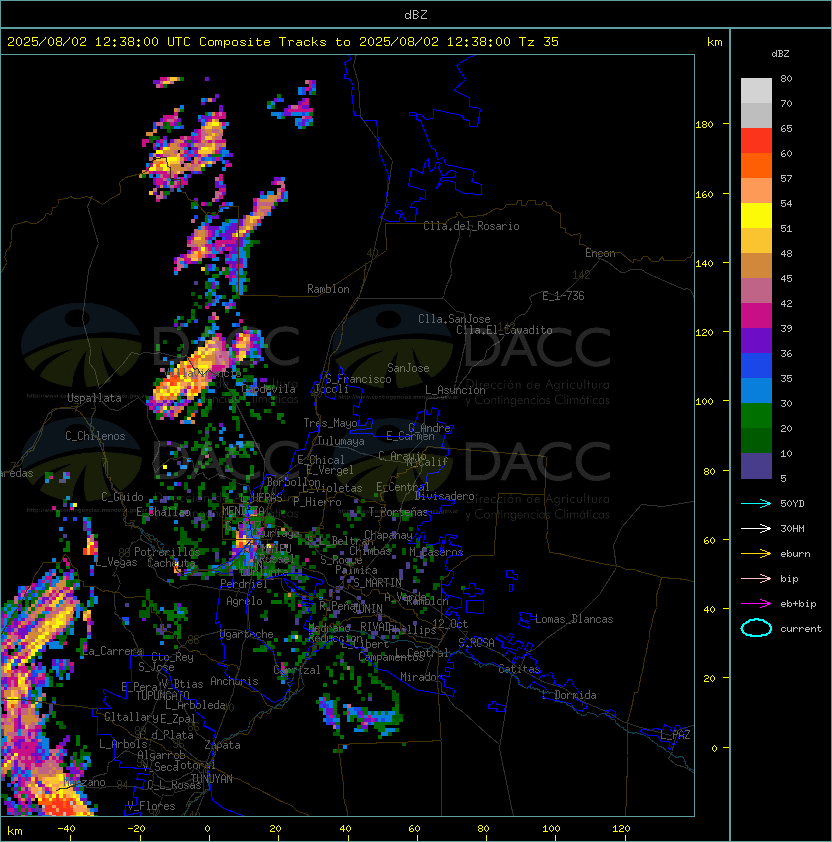832x842 pixels.
Task: Pick the orange 57-60 dBZ legend swatch
Action: coord(756,166)
